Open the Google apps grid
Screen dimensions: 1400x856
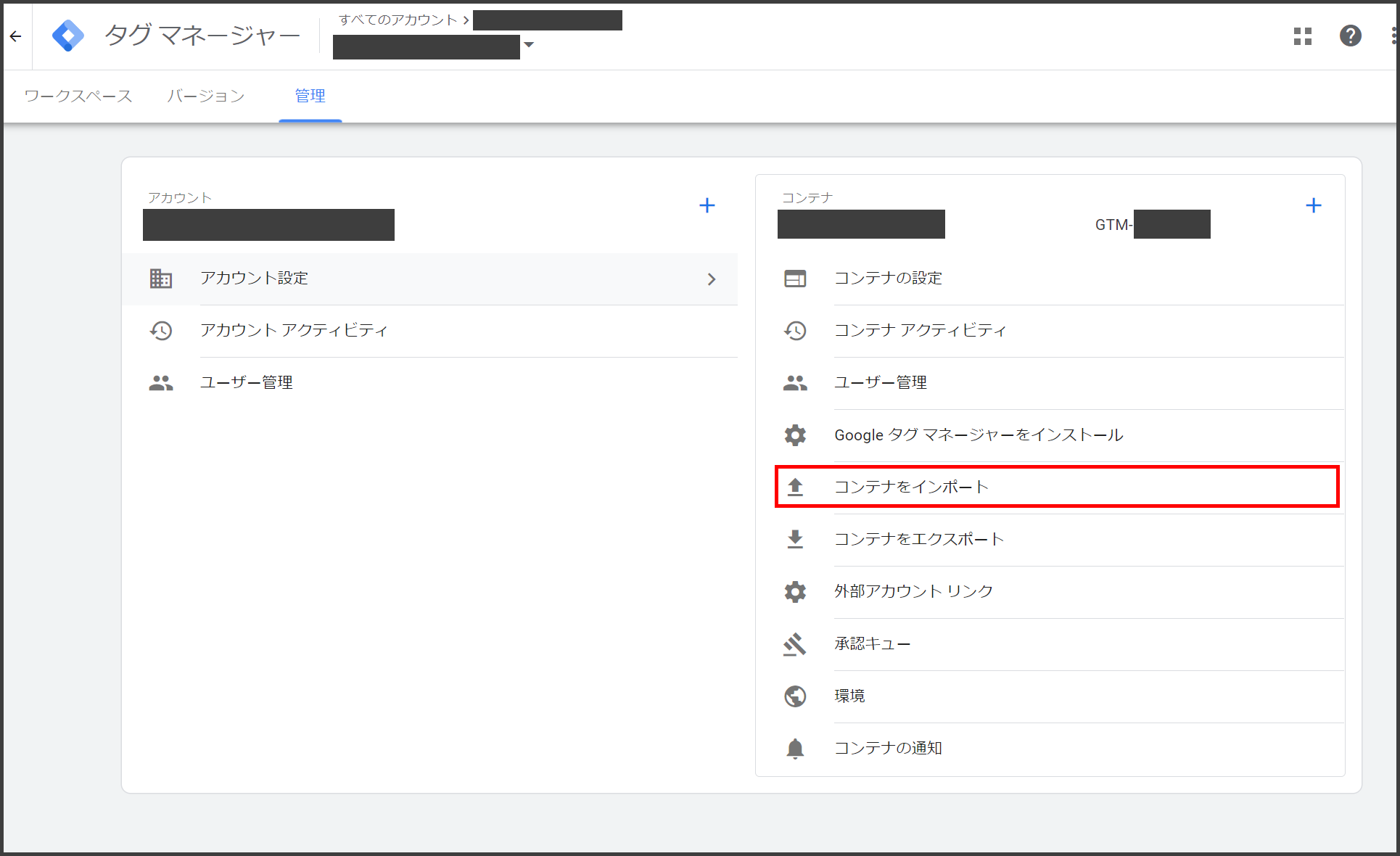(1303, 36)
